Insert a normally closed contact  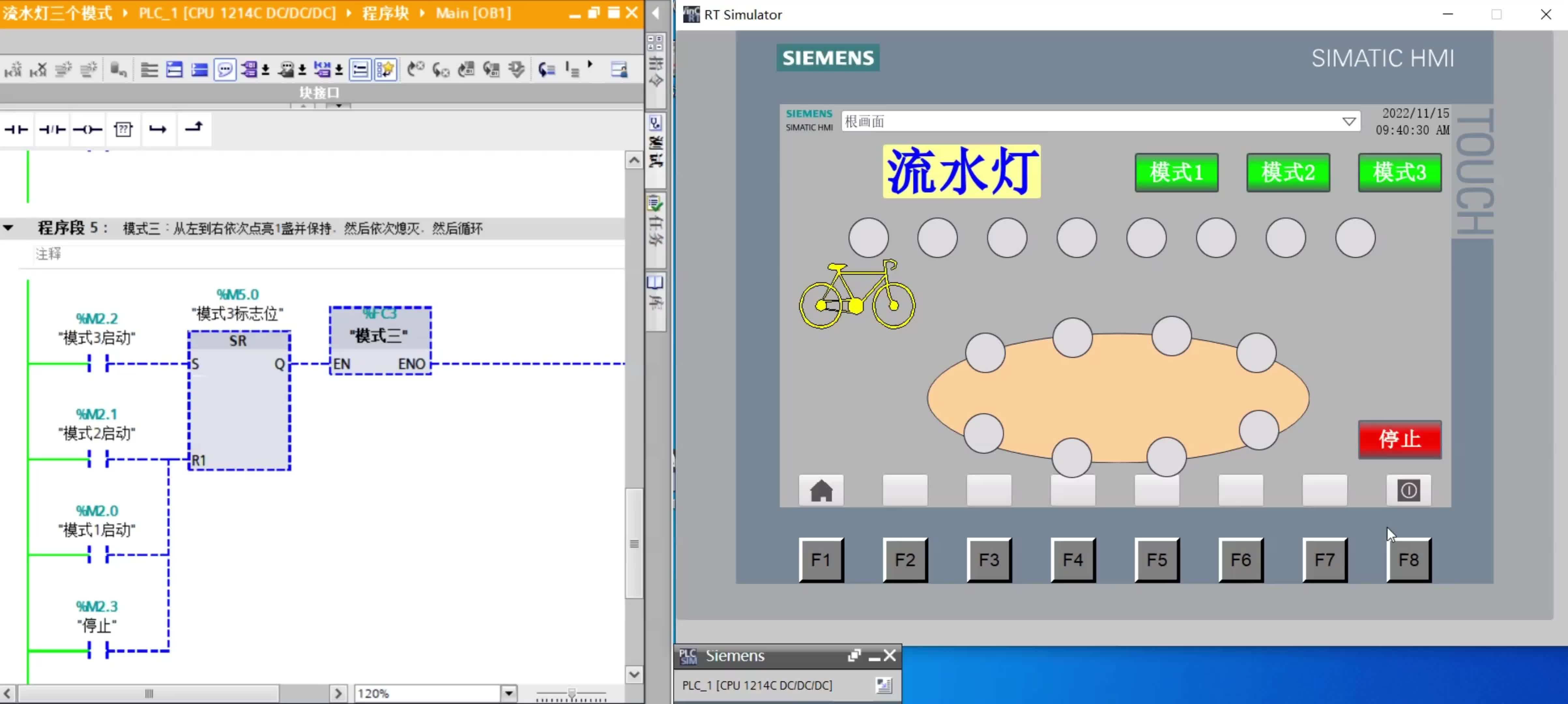[52, 129]
